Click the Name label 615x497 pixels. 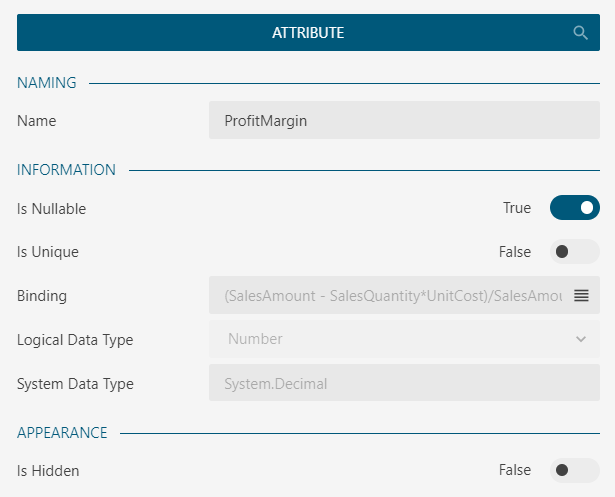(37, 121)
